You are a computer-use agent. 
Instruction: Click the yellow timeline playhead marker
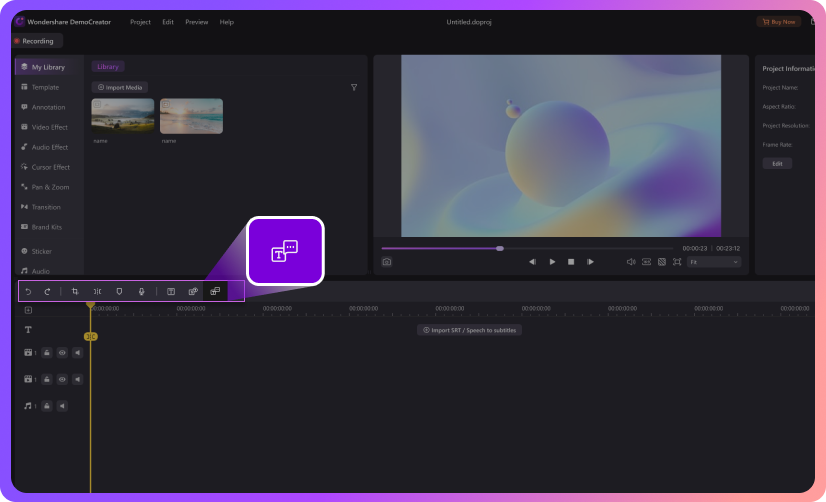(91, 305)
